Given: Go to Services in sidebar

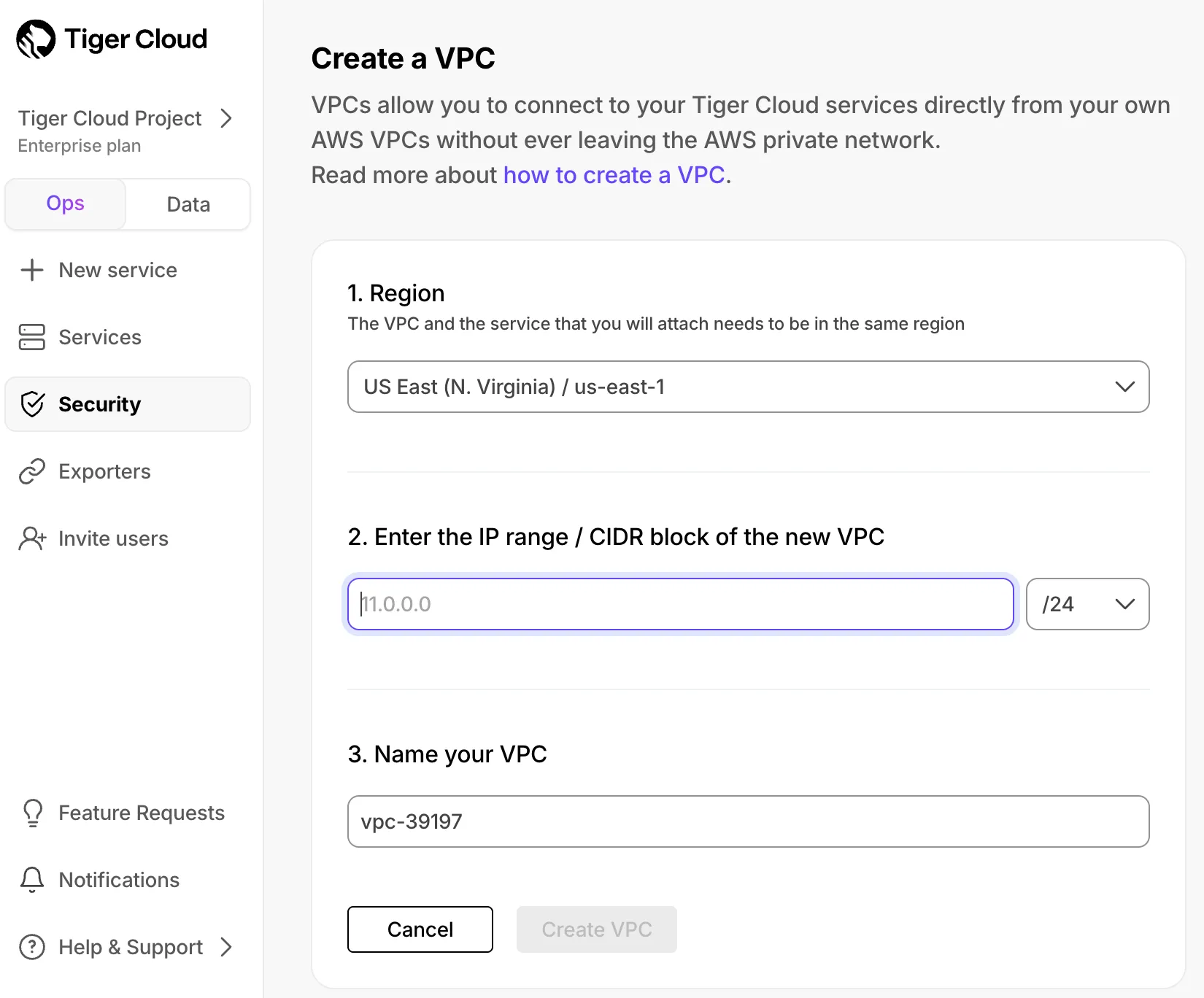Looking at the screenshot, I should coord(128,337).
